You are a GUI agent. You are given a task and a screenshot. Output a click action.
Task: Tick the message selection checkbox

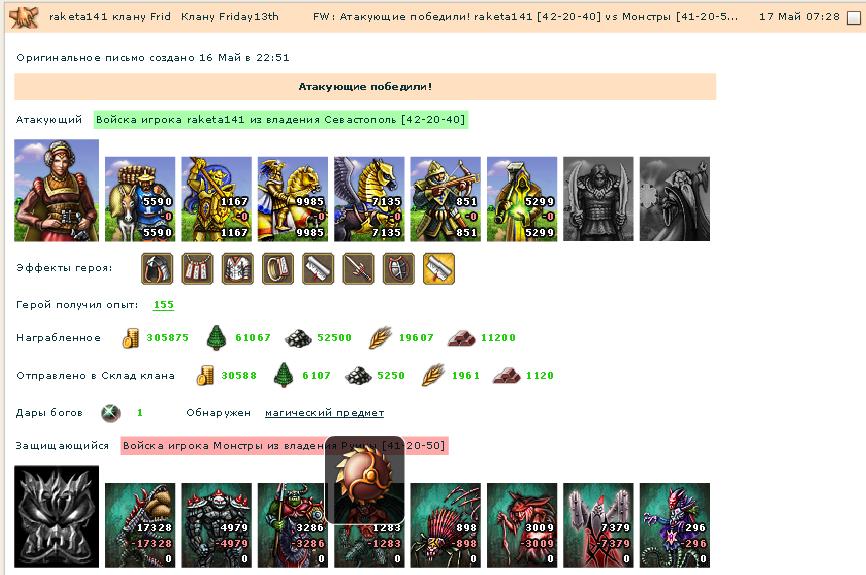853,18
